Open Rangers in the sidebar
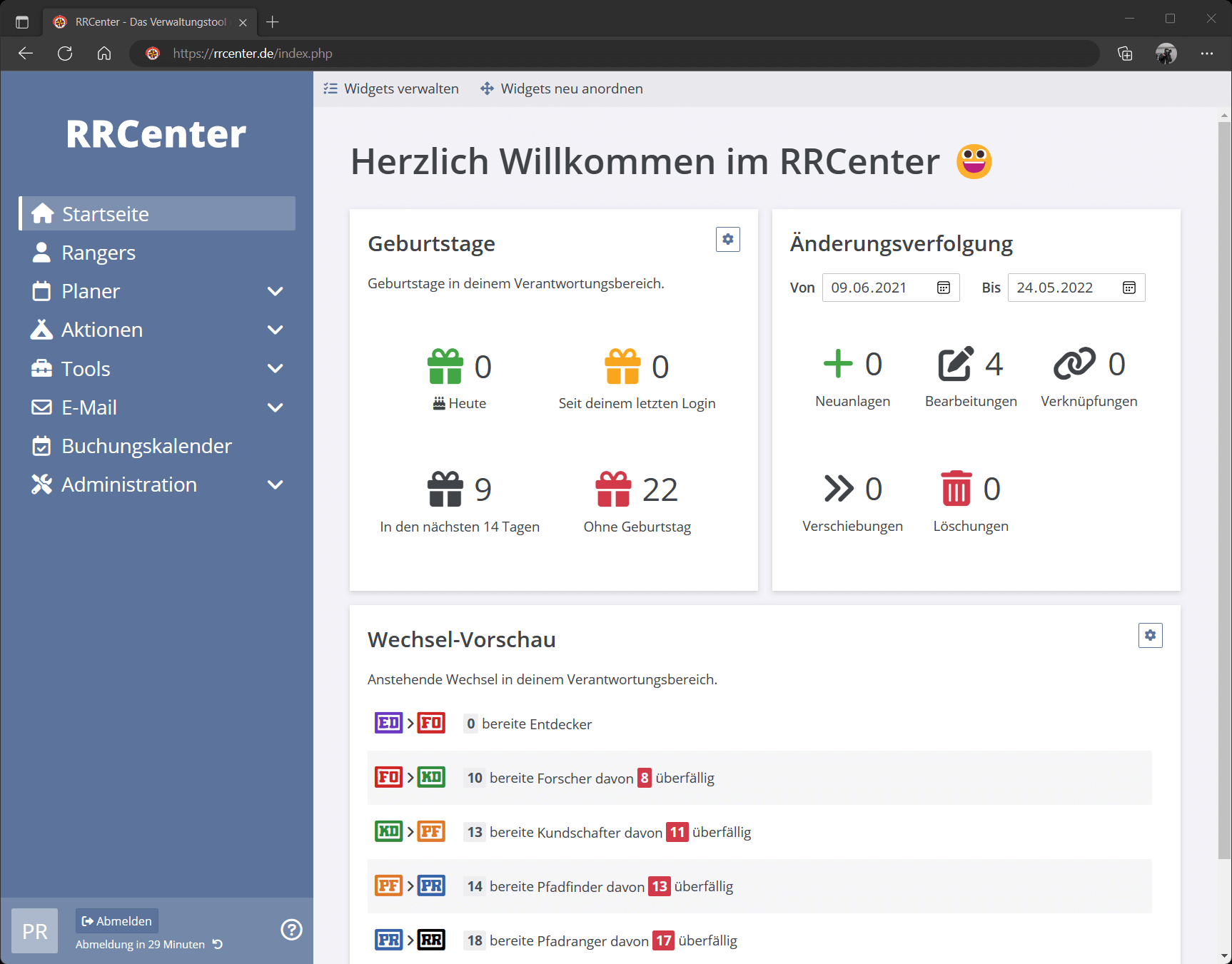The image size is (1232, 964). [x=99, y=253]
